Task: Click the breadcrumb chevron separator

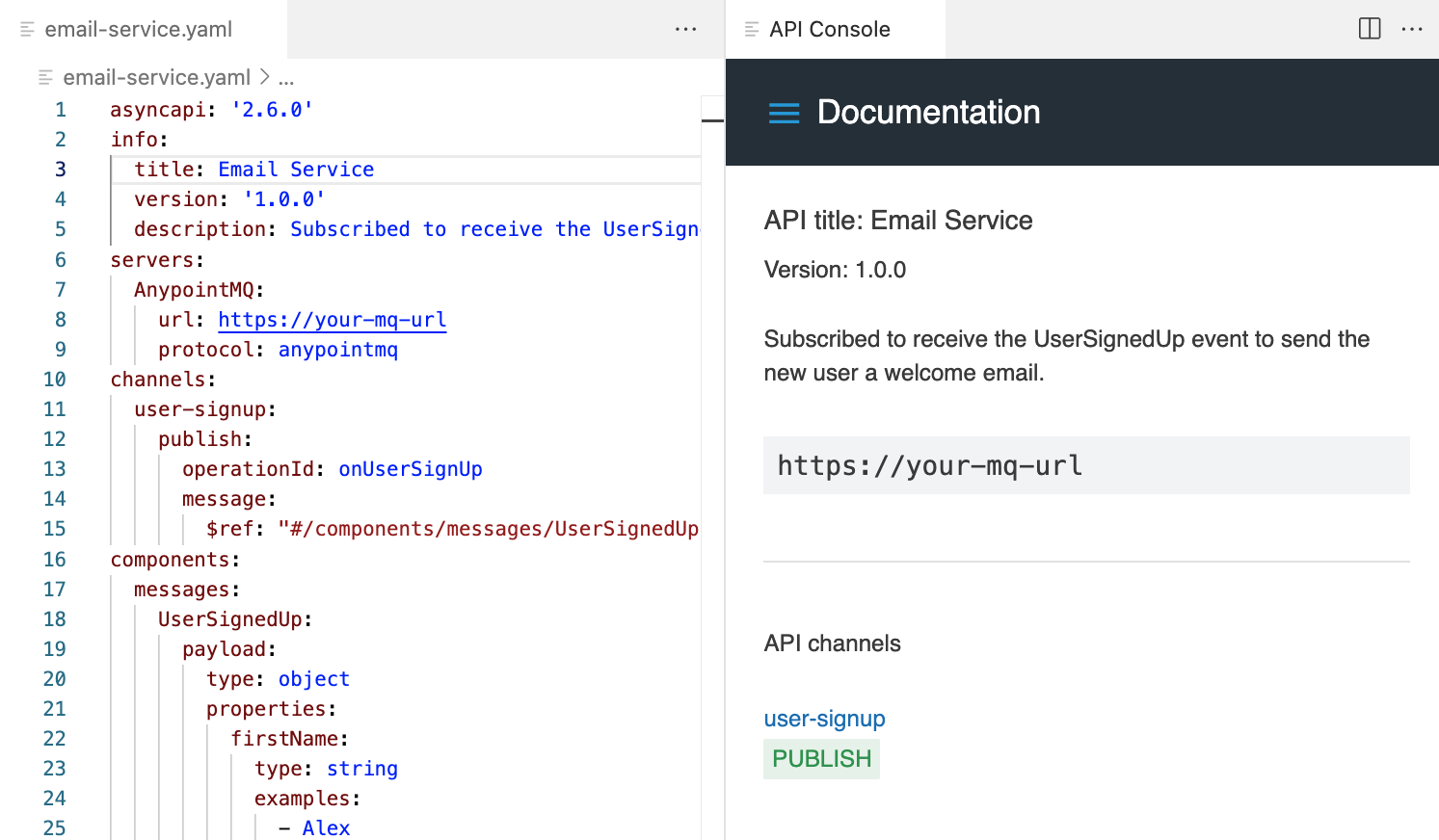Action: pos(264,77)
